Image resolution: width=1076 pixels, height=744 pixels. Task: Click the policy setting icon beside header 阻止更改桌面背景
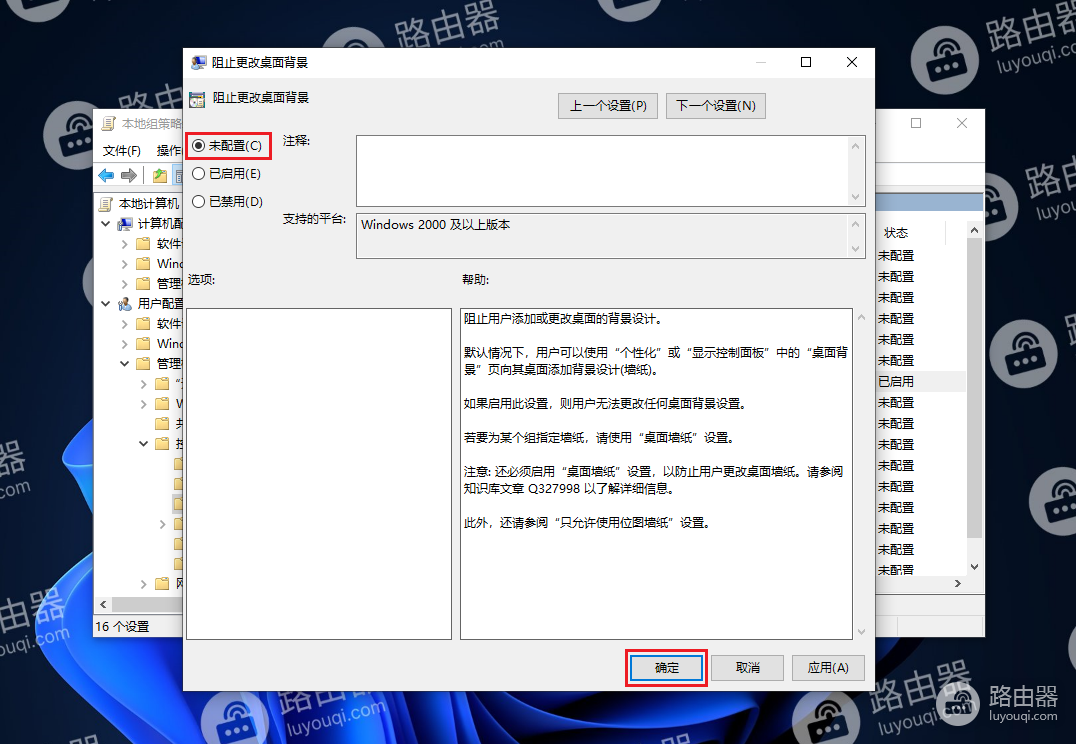[197, 100]
